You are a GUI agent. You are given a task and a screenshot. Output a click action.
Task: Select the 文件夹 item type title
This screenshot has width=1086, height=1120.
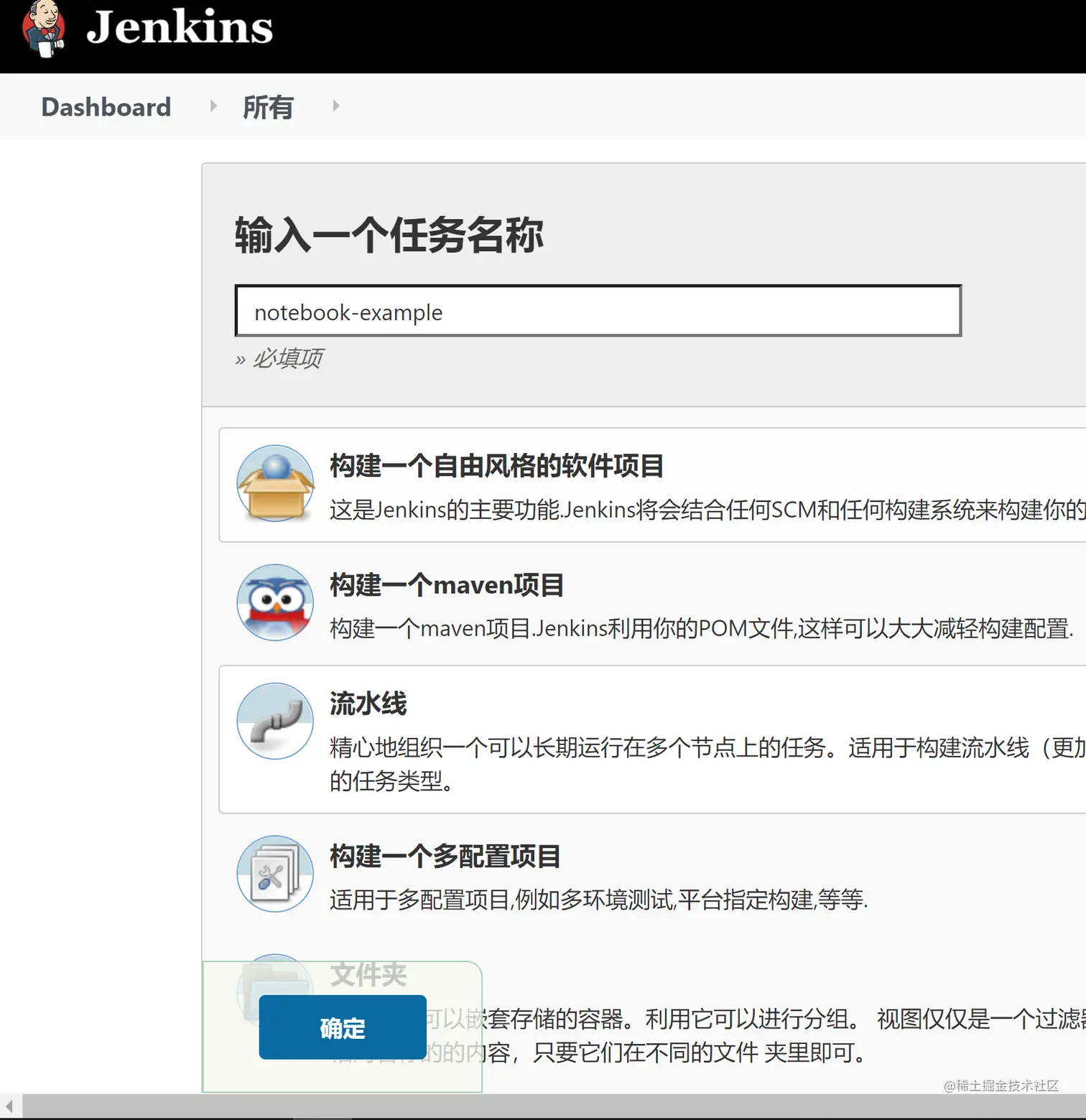[368, 975]
